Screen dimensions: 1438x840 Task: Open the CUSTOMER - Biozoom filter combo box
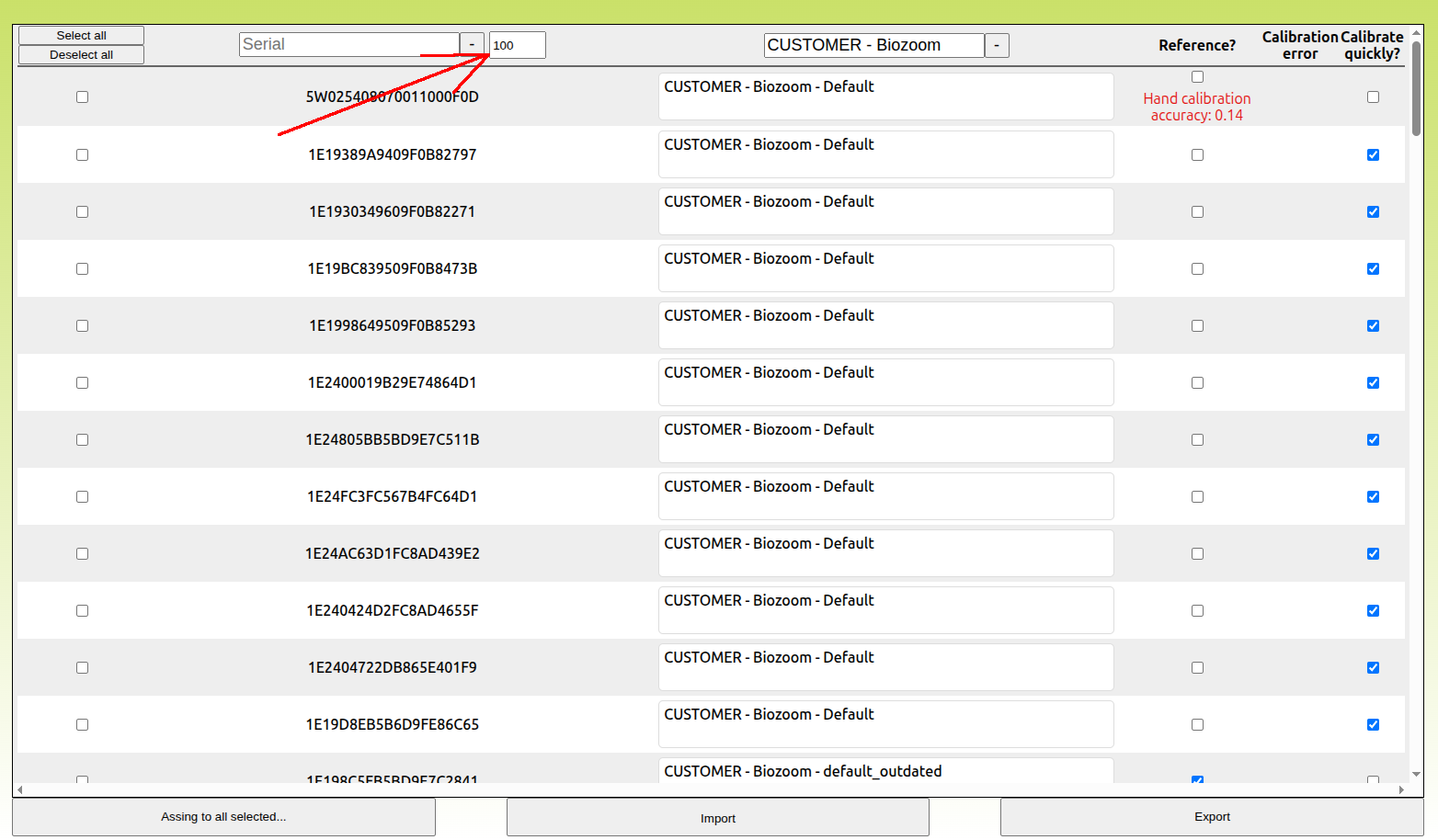873,45
